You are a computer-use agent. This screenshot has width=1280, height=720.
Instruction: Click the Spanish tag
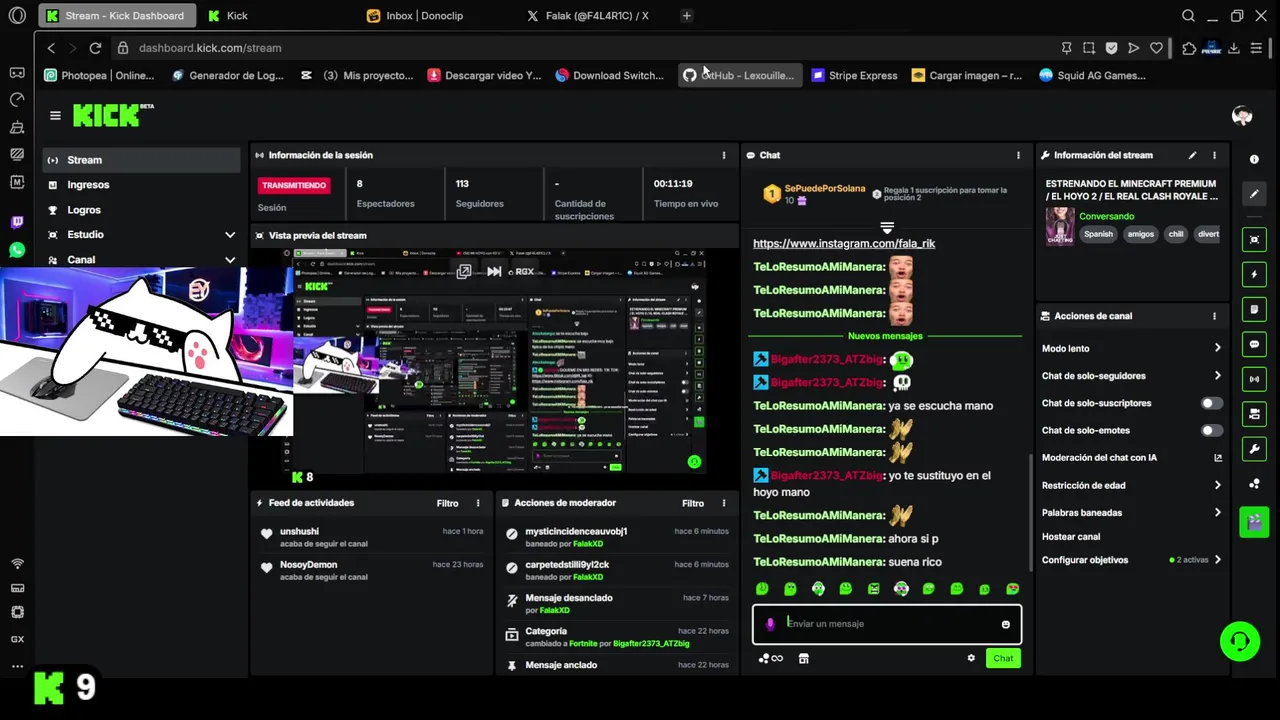click(x=1098, y=234)
